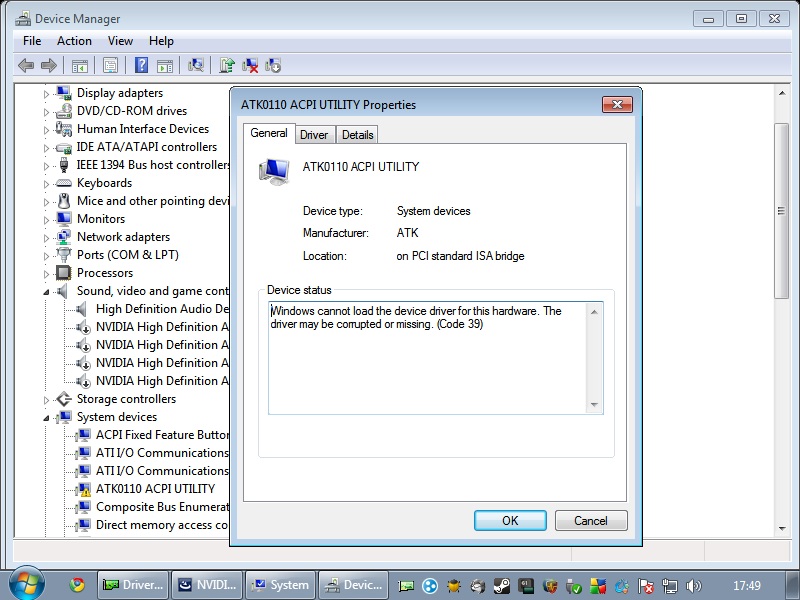Screen dimensions: 800x600
Task: Expand the Human Interface Devices node
Action: coord(46,130)
